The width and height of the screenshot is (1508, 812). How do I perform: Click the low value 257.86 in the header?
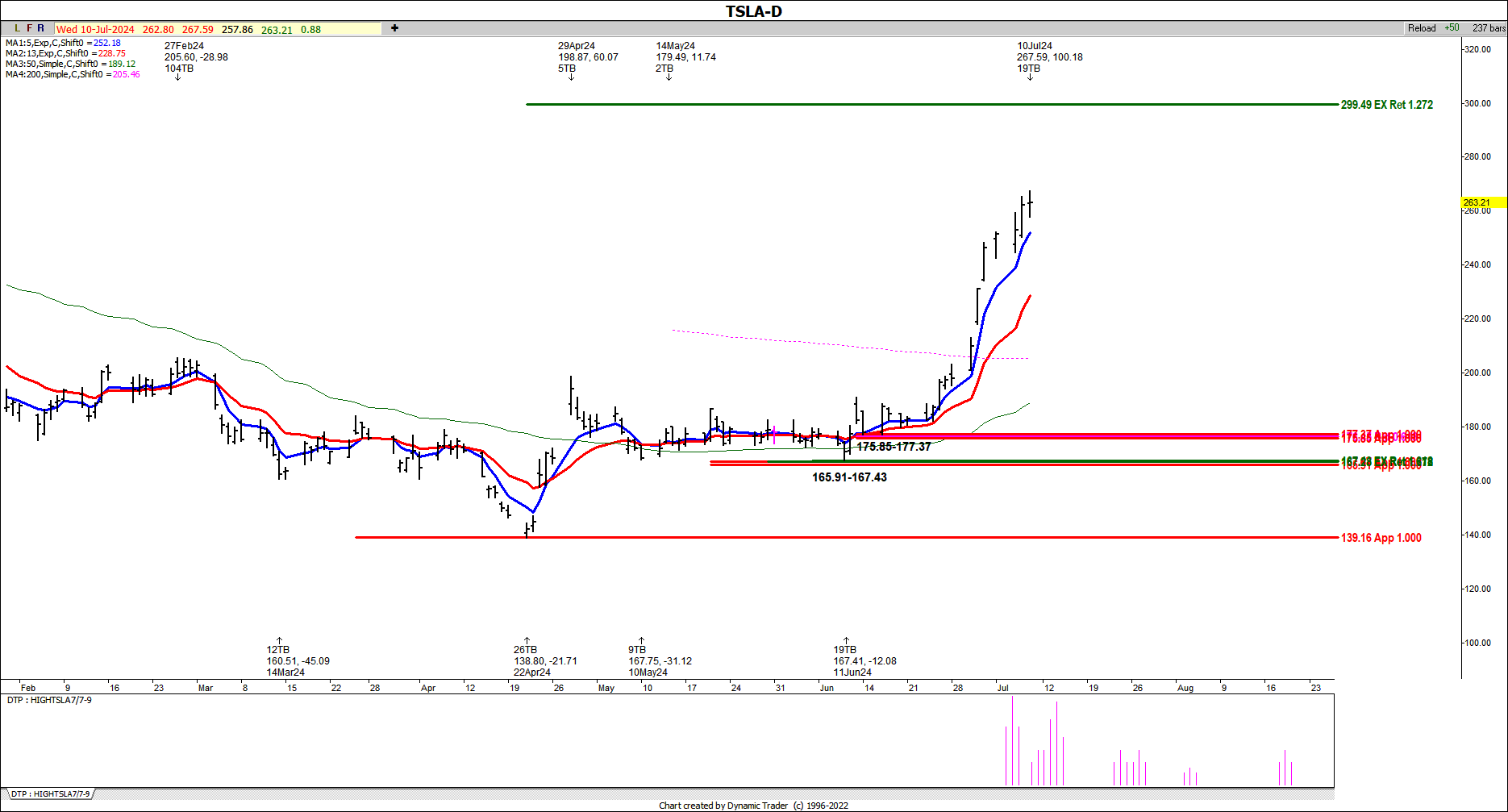(x=237, y=29)
